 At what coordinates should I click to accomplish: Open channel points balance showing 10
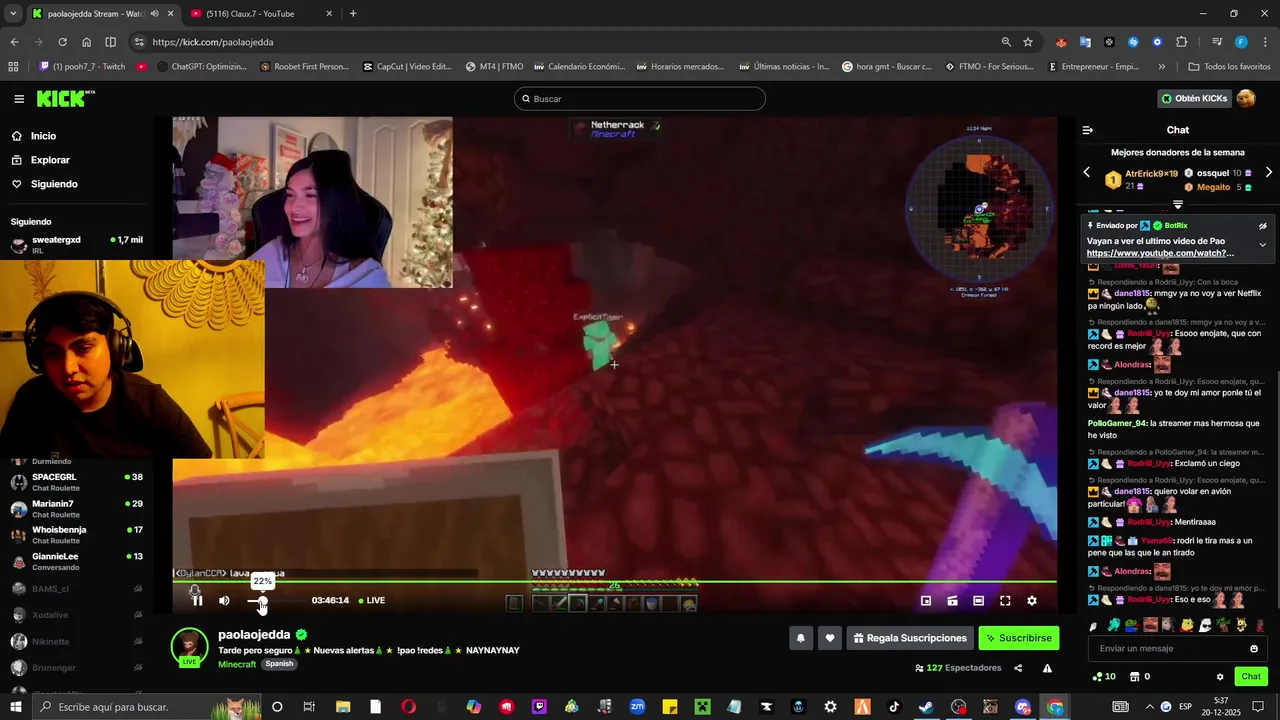click(x=1104, y=677)
